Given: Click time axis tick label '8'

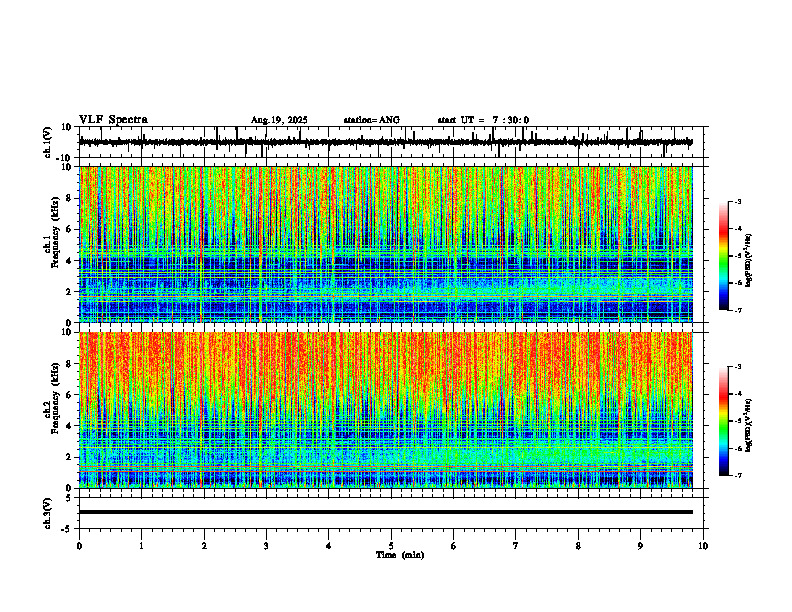Looking at the screenshot, I should coord(578,546).
